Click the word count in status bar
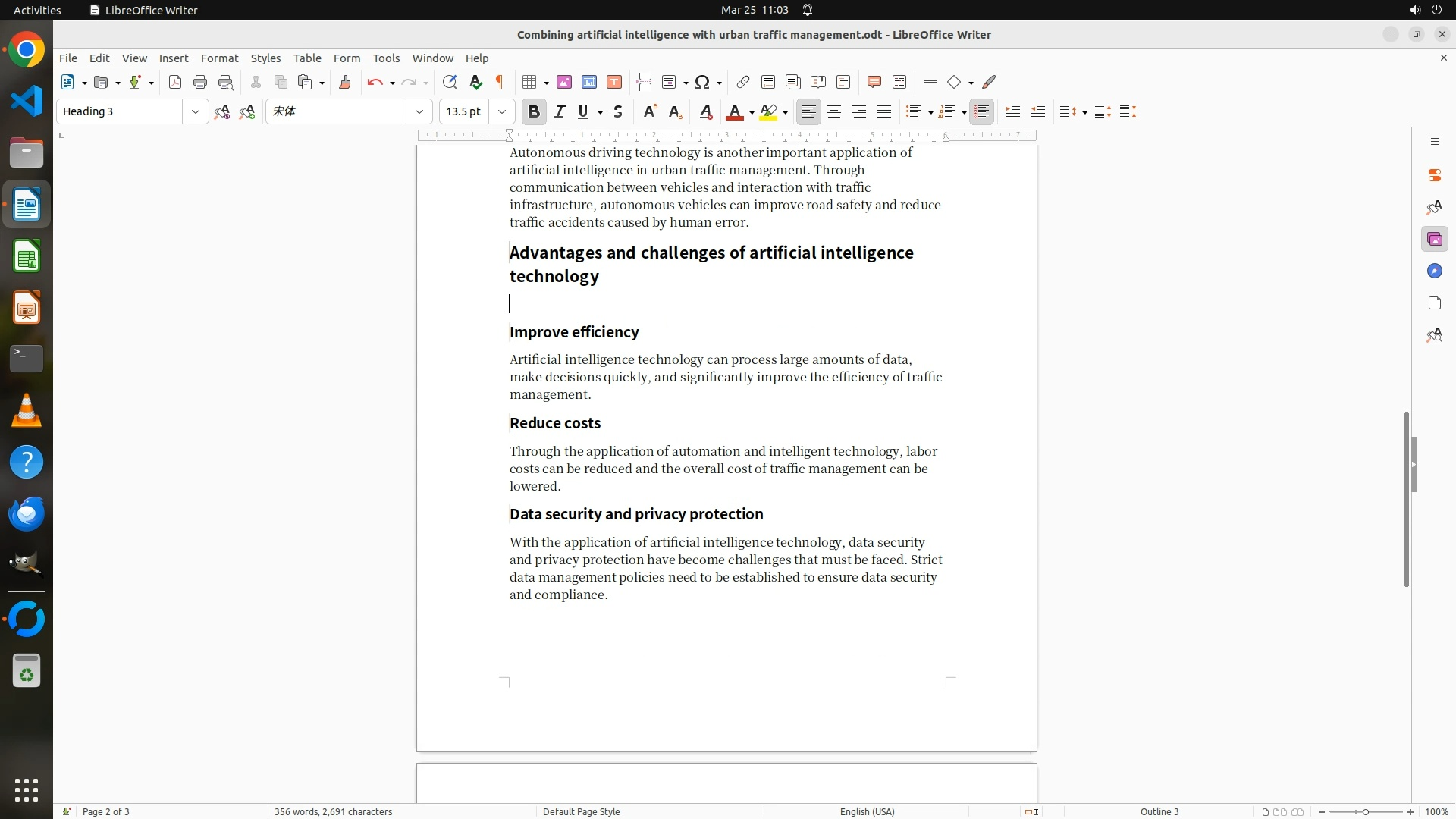Screen dimensions: 1456x819 (333, 811)
